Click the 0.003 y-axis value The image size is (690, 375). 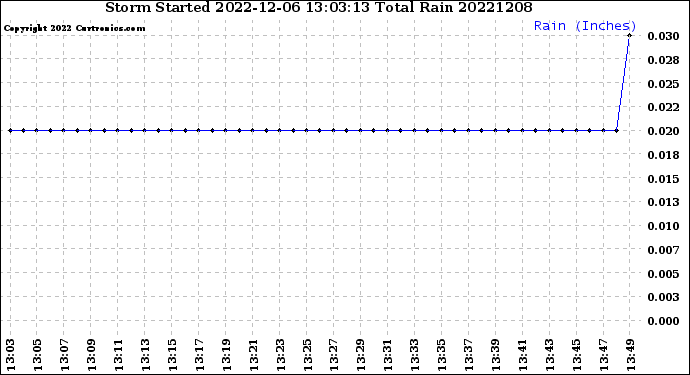[663, 297]
